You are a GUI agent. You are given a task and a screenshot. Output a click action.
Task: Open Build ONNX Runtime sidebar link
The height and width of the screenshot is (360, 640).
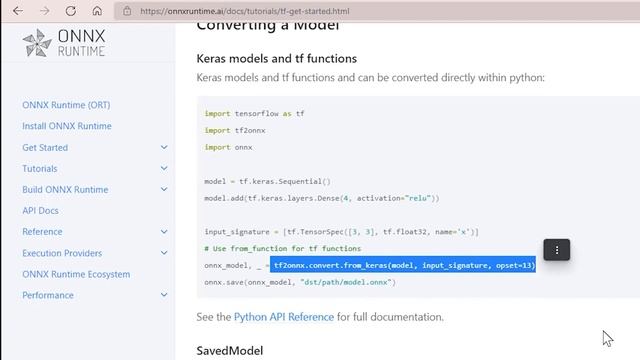(65, 189)
